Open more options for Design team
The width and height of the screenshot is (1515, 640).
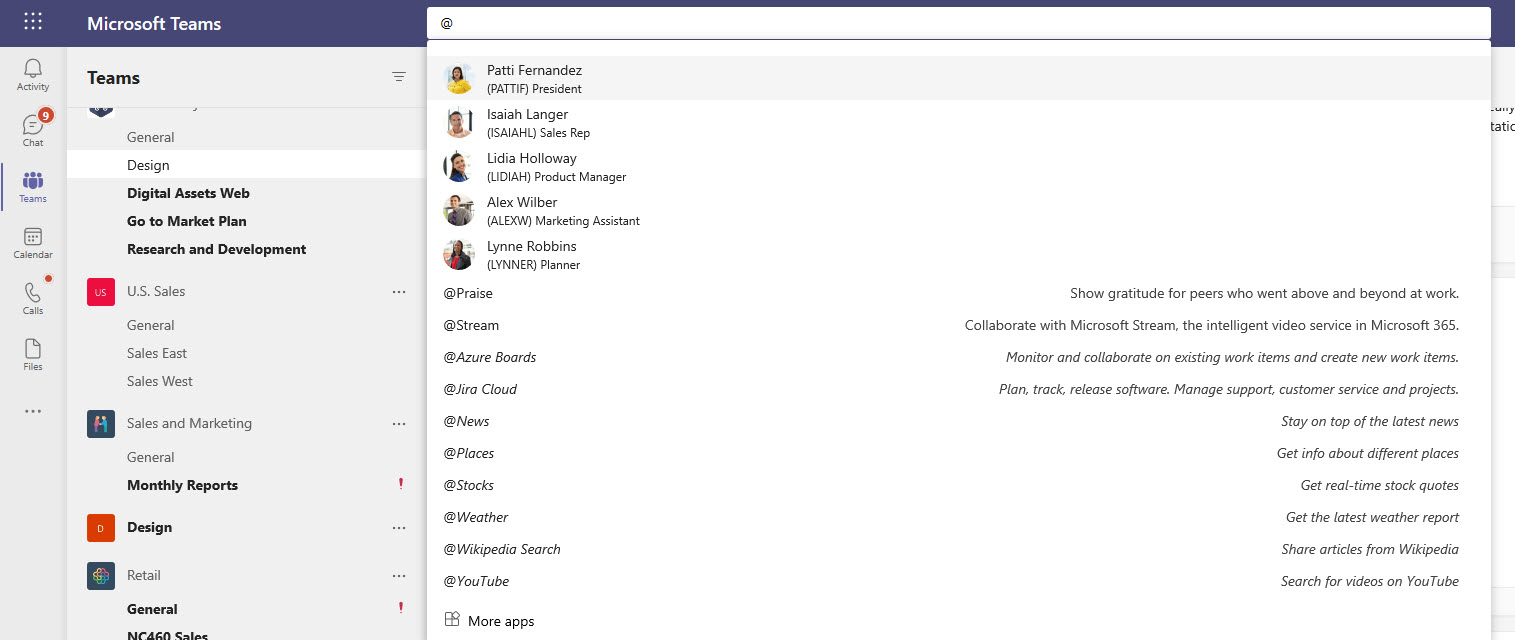(x=399, y=528)
